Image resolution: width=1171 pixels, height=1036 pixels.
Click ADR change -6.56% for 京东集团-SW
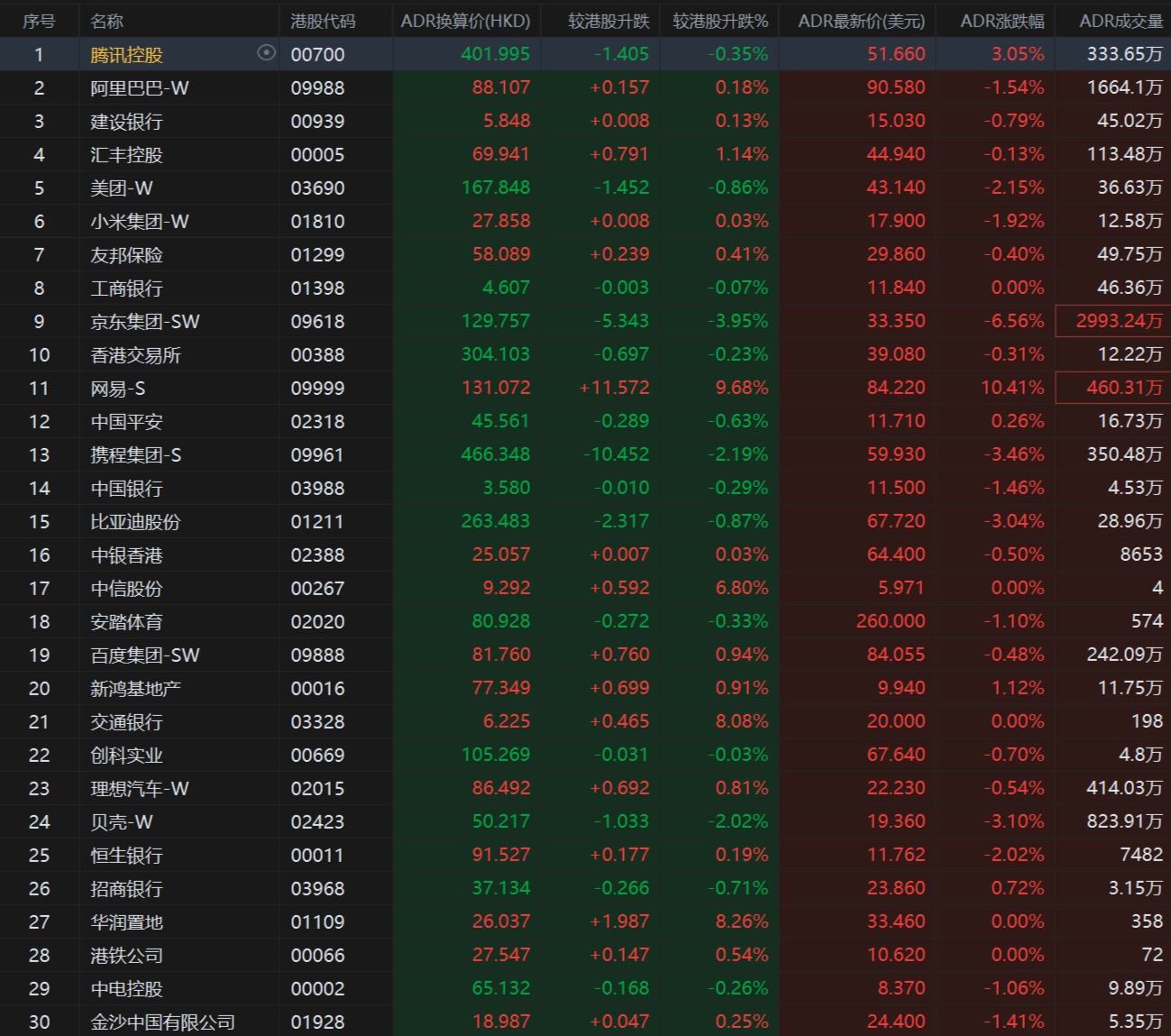pos(1014,321)
